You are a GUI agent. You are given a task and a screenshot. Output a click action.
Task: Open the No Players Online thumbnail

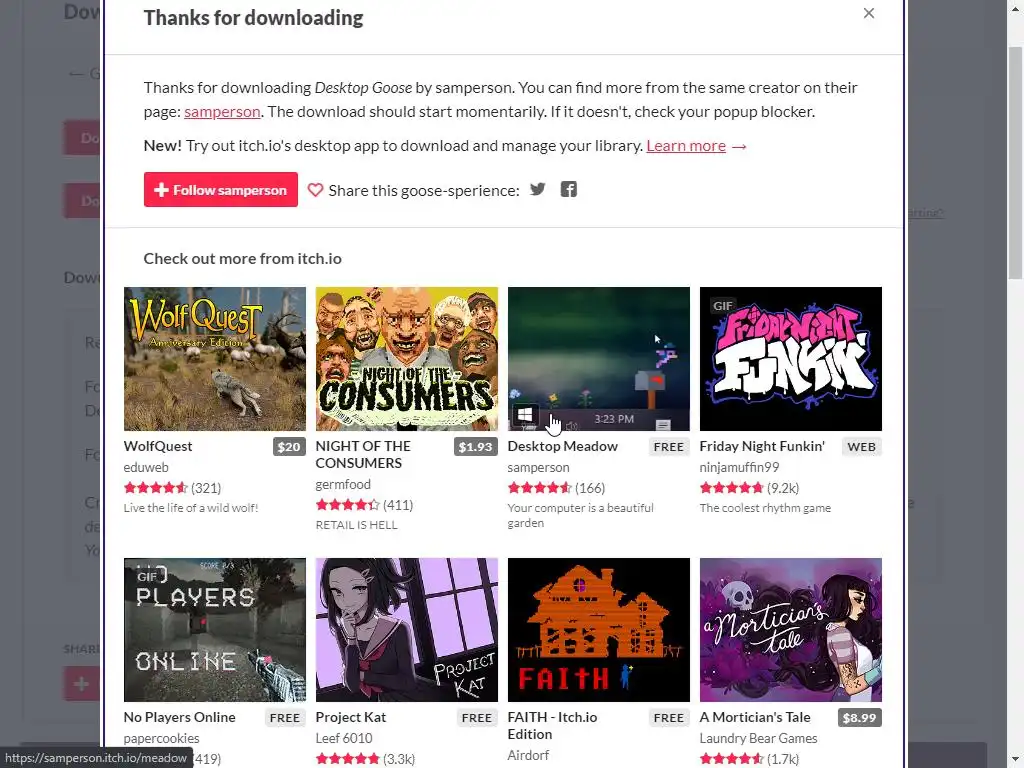pos(215,630)
